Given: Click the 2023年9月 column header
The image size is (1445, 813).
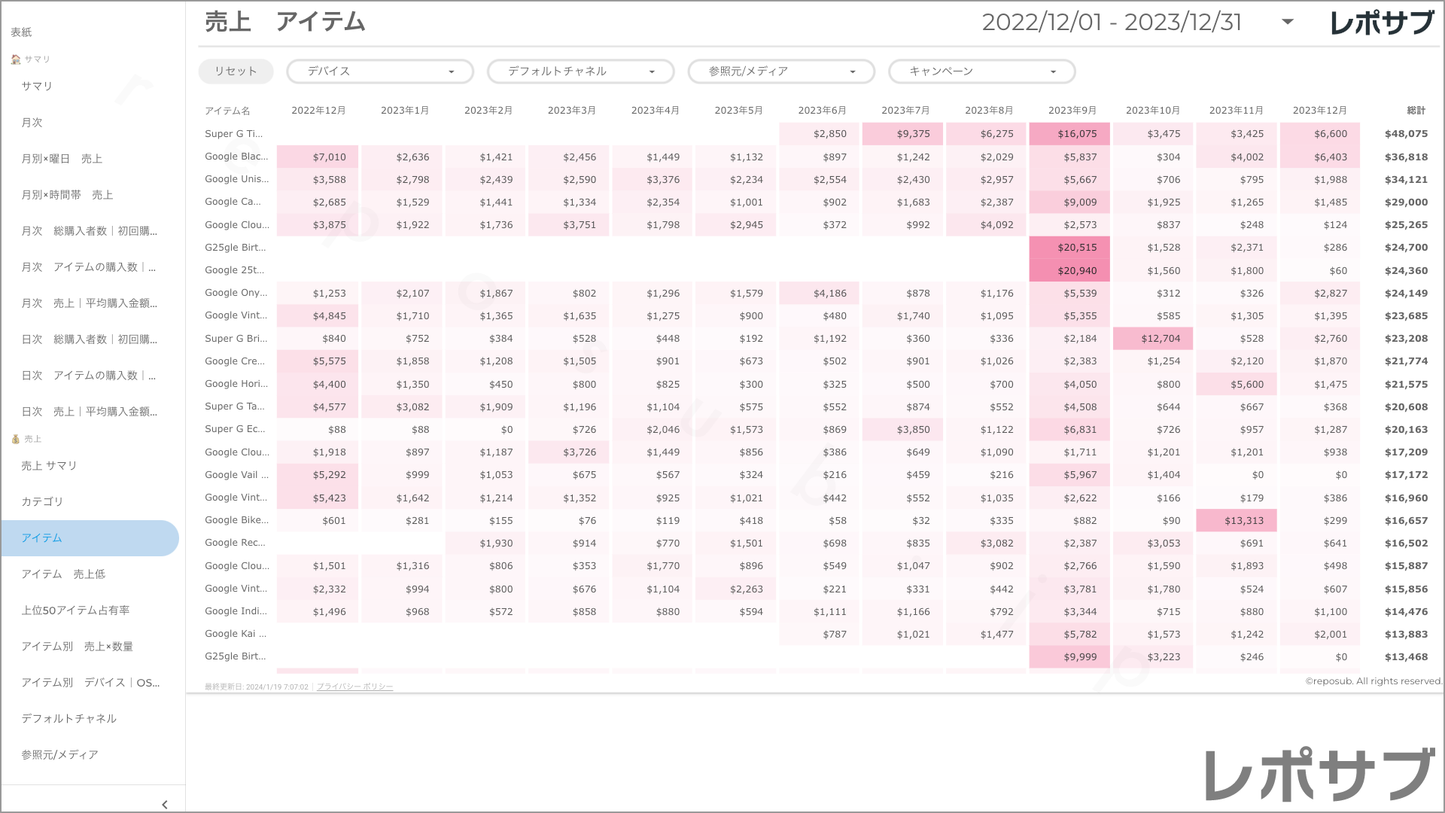Looking at the screenshot, I should (1071, 110).
